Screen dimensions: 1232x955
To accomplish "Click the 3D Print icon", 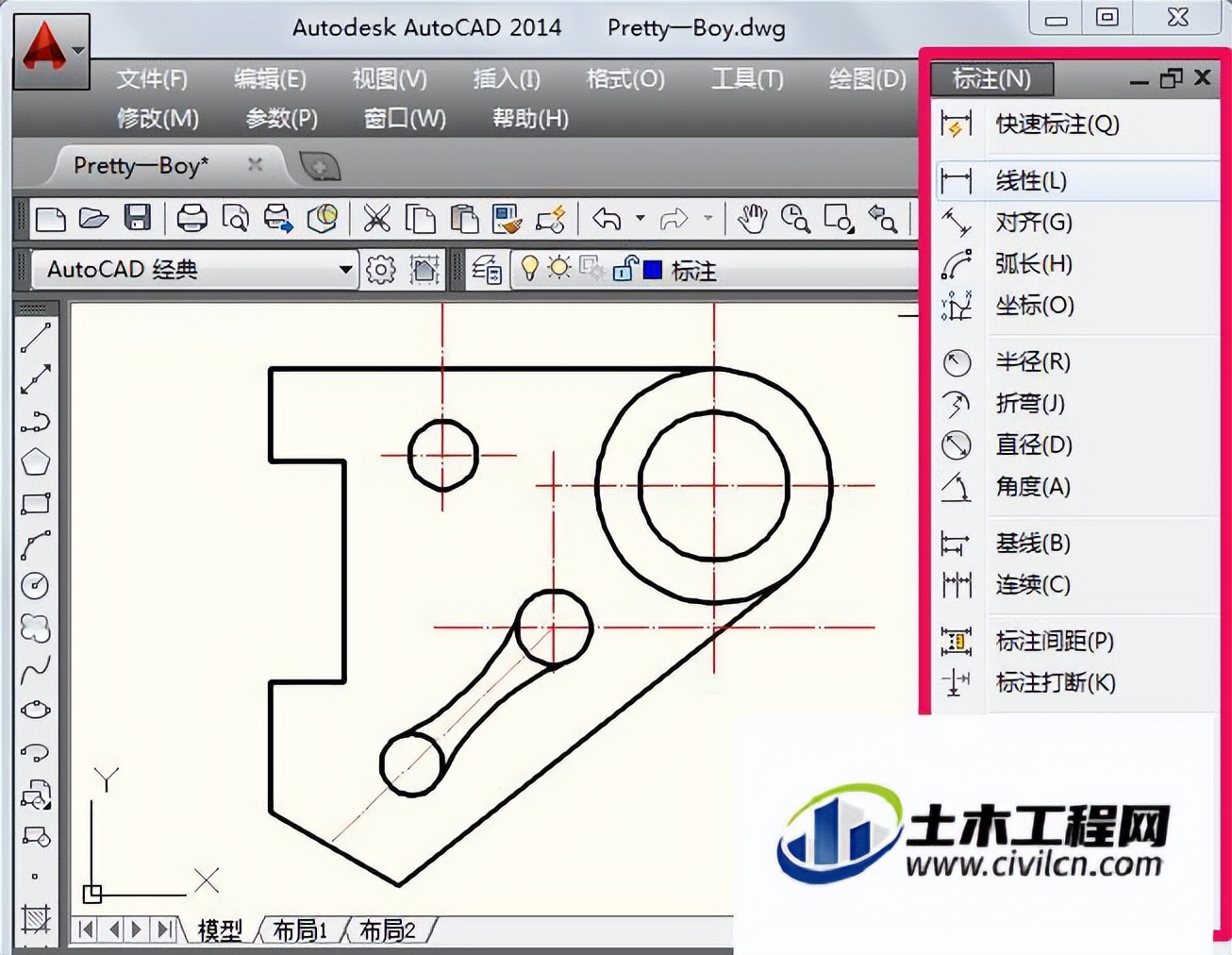I will 323,219.
